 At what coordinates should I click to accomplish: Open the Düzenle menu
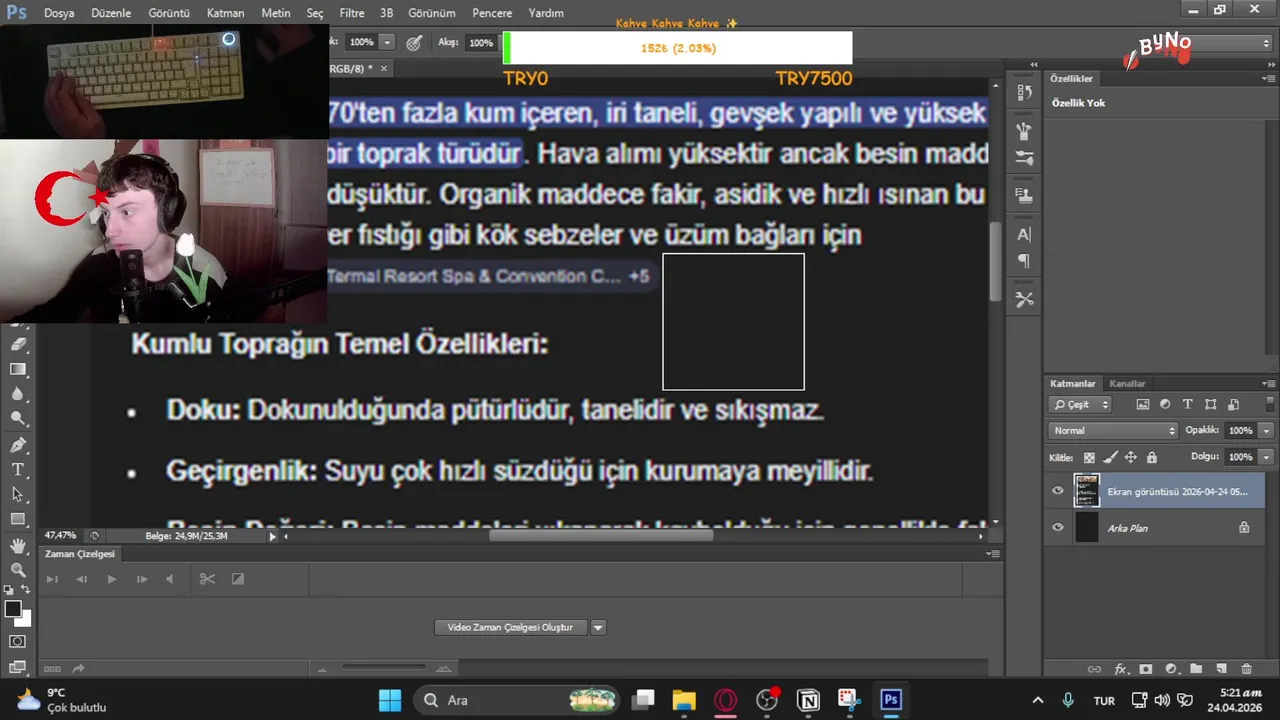pyautogui.click(x=111, y=13)
